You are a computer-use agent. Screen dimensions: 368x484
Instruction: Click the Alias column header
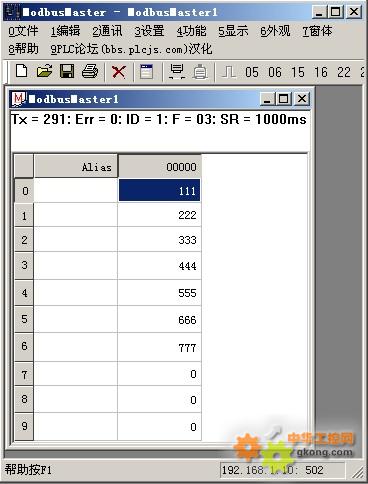pos(76,166)
